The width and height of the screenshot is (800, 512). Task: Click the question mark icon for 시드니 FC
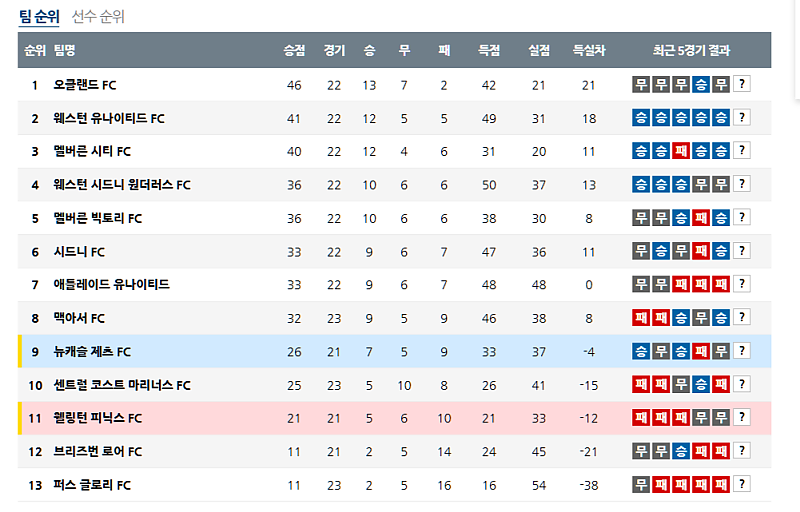tap(742, 252)
